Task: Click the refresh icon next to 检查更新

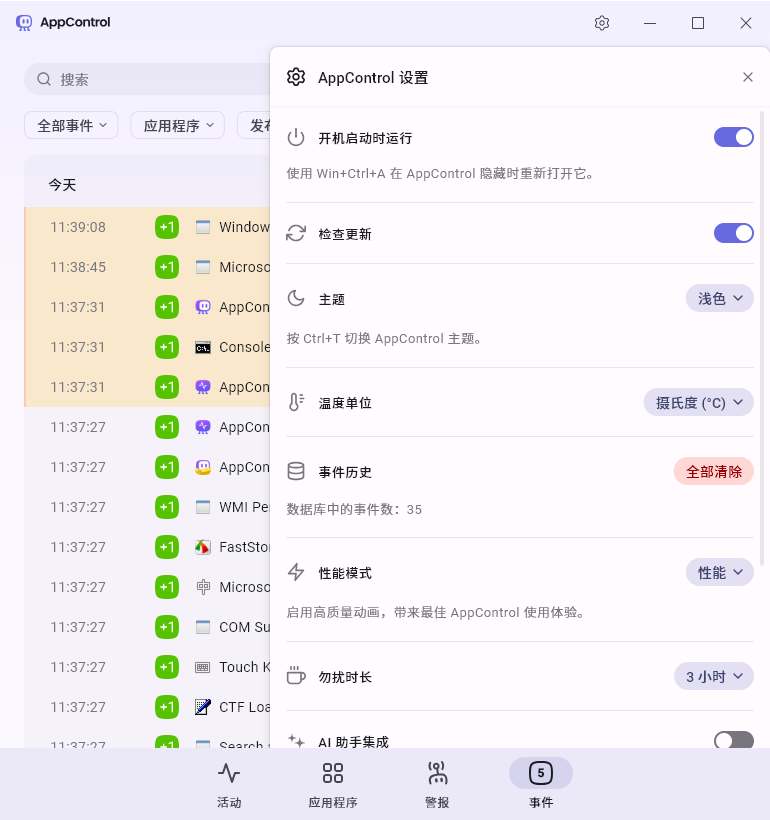Action: (x=296, y=233)
